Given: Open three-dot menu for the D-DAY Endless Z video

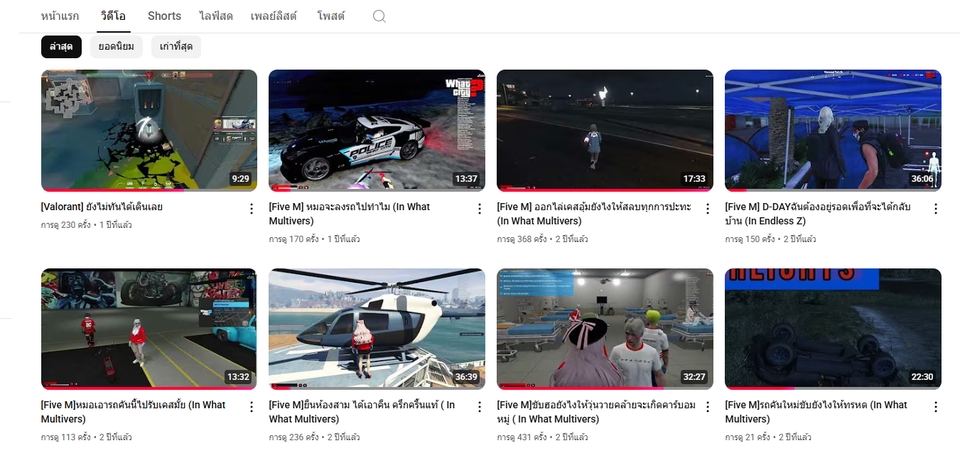Looking at the screenshot, I should pos(935,209).
